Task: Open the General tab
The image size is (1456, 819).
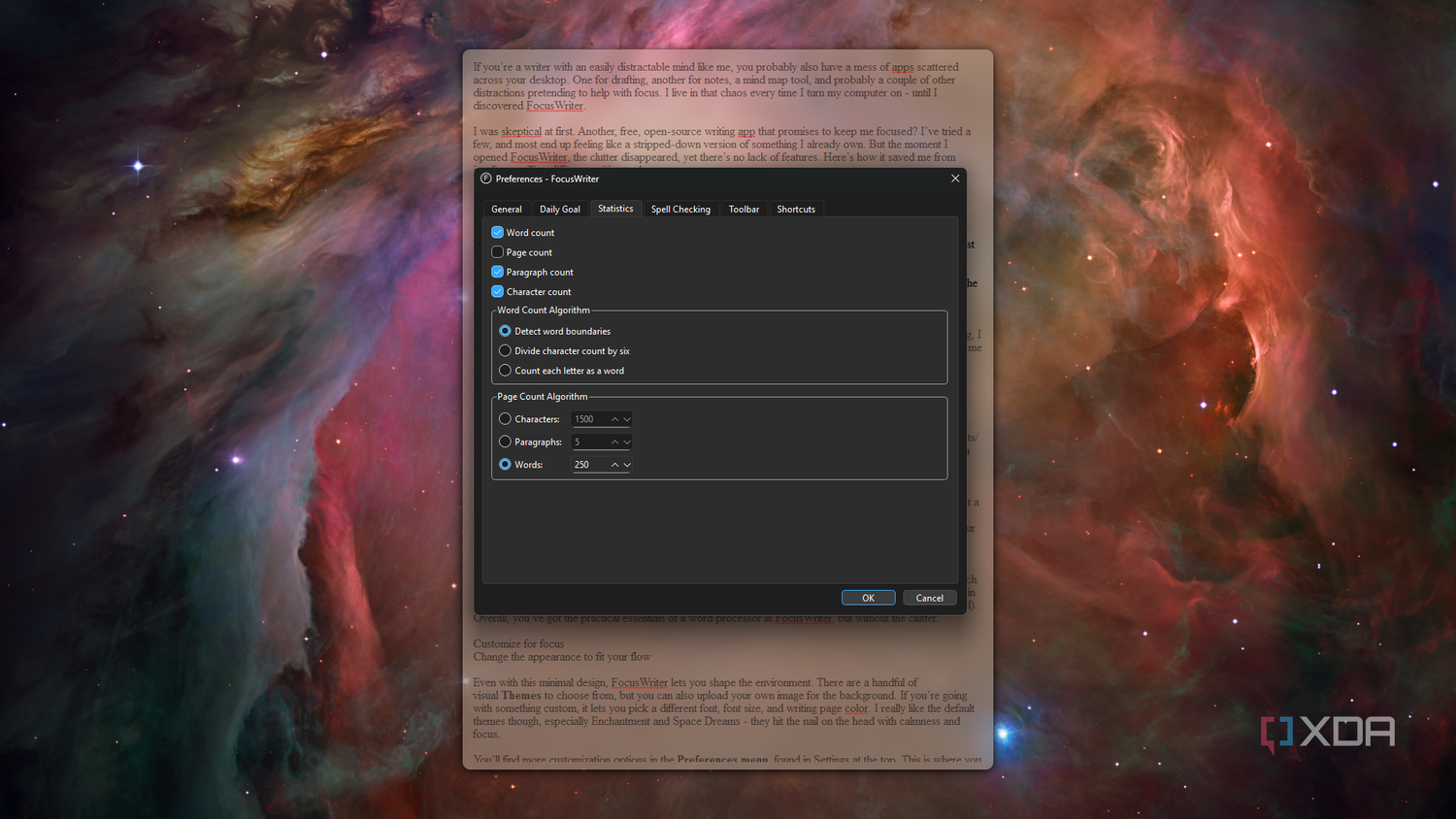Action: click(x=506, y=210)
